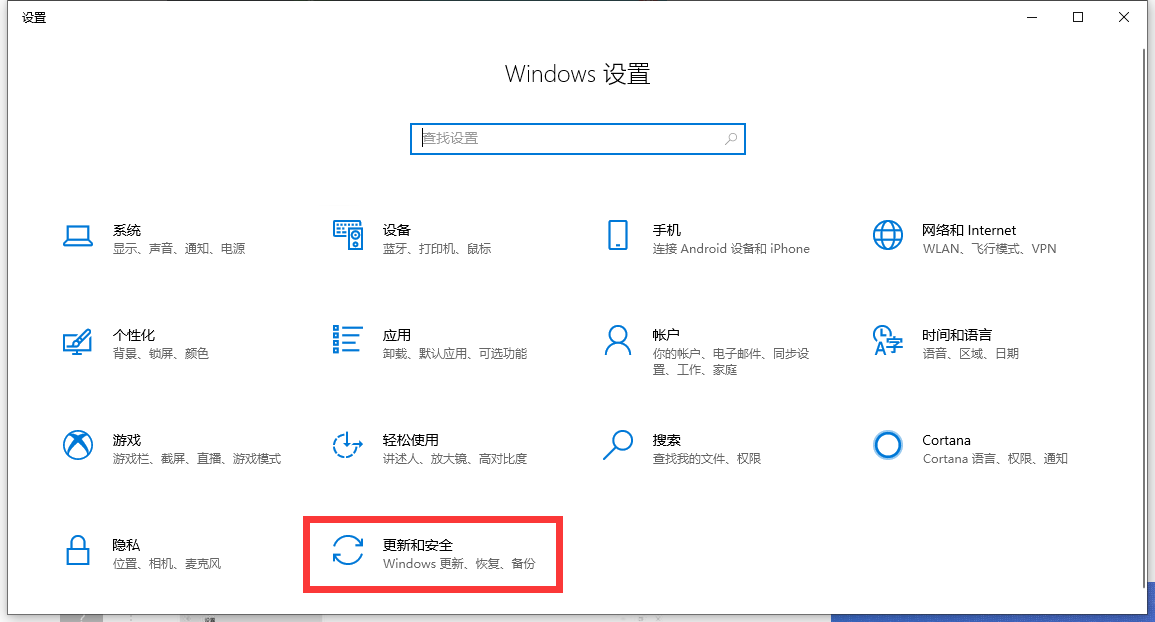Click the 网络和 Internet title text
Image resolution: width=1155 pixels, height=622 pixels.
click(x=968, y=230)
